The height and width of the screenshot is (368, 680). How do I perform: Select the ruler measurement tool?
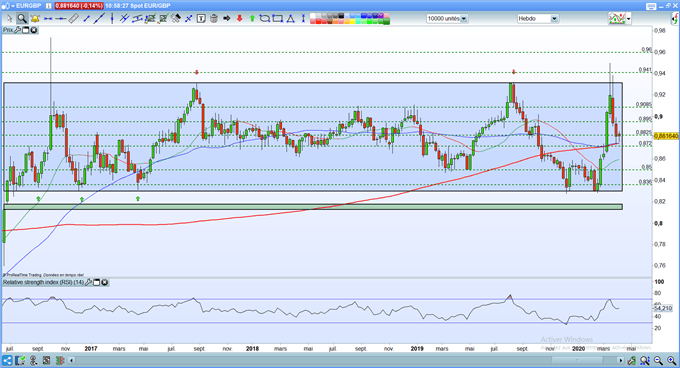[x=73, y=19]
